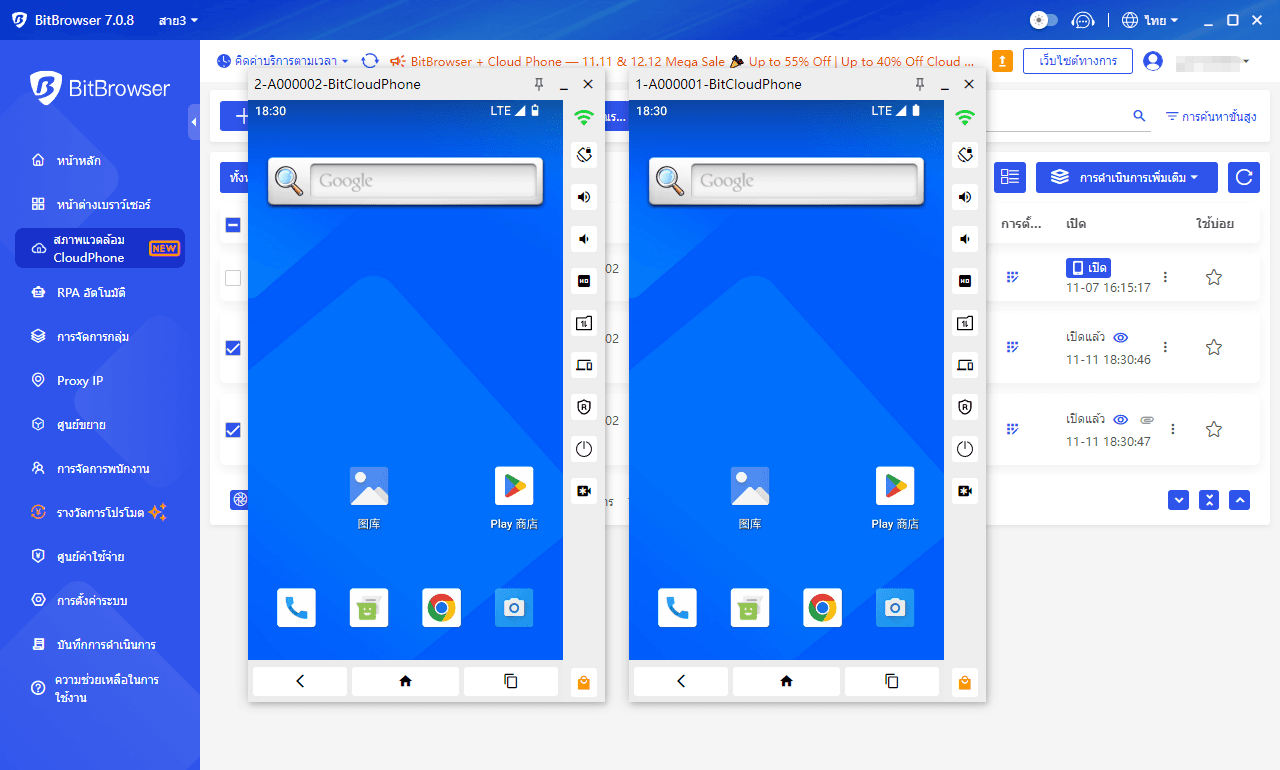Screen dimensions: 1280x770
Task: Open RPA อัตโนมัติ sidebar item
Action: [91, 293]
